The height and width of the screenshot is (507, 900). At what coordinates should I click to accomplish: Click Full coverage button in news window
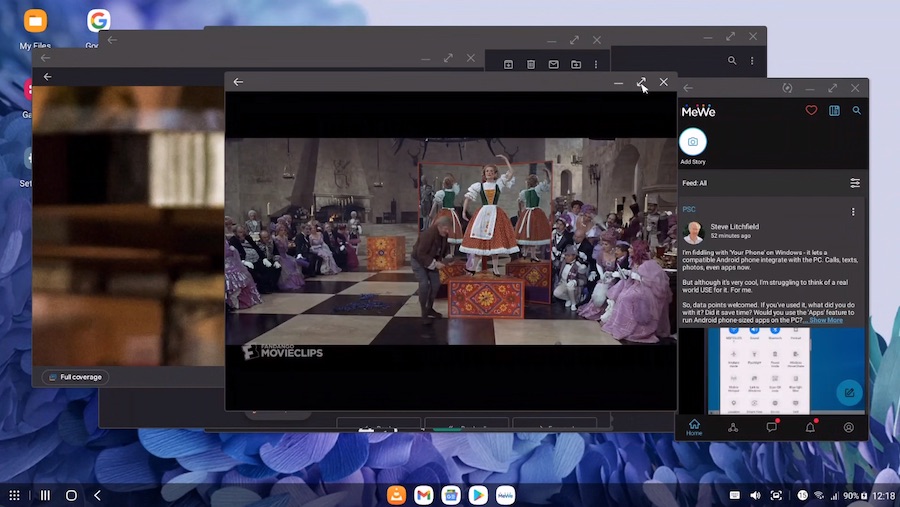pyautogui.click(x=75, y=377)
